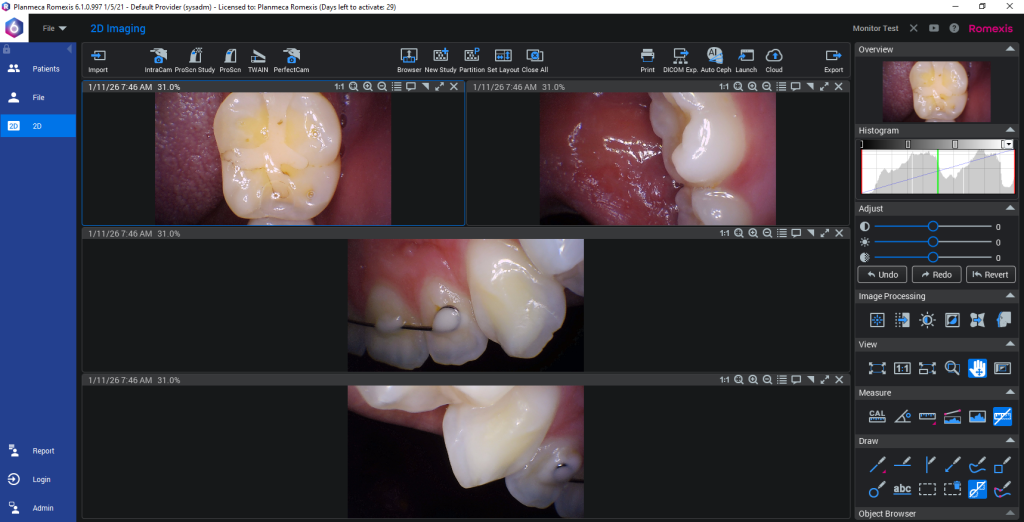
Task: Toggle the 1:1 view mode in View panel
Action: 902,368
